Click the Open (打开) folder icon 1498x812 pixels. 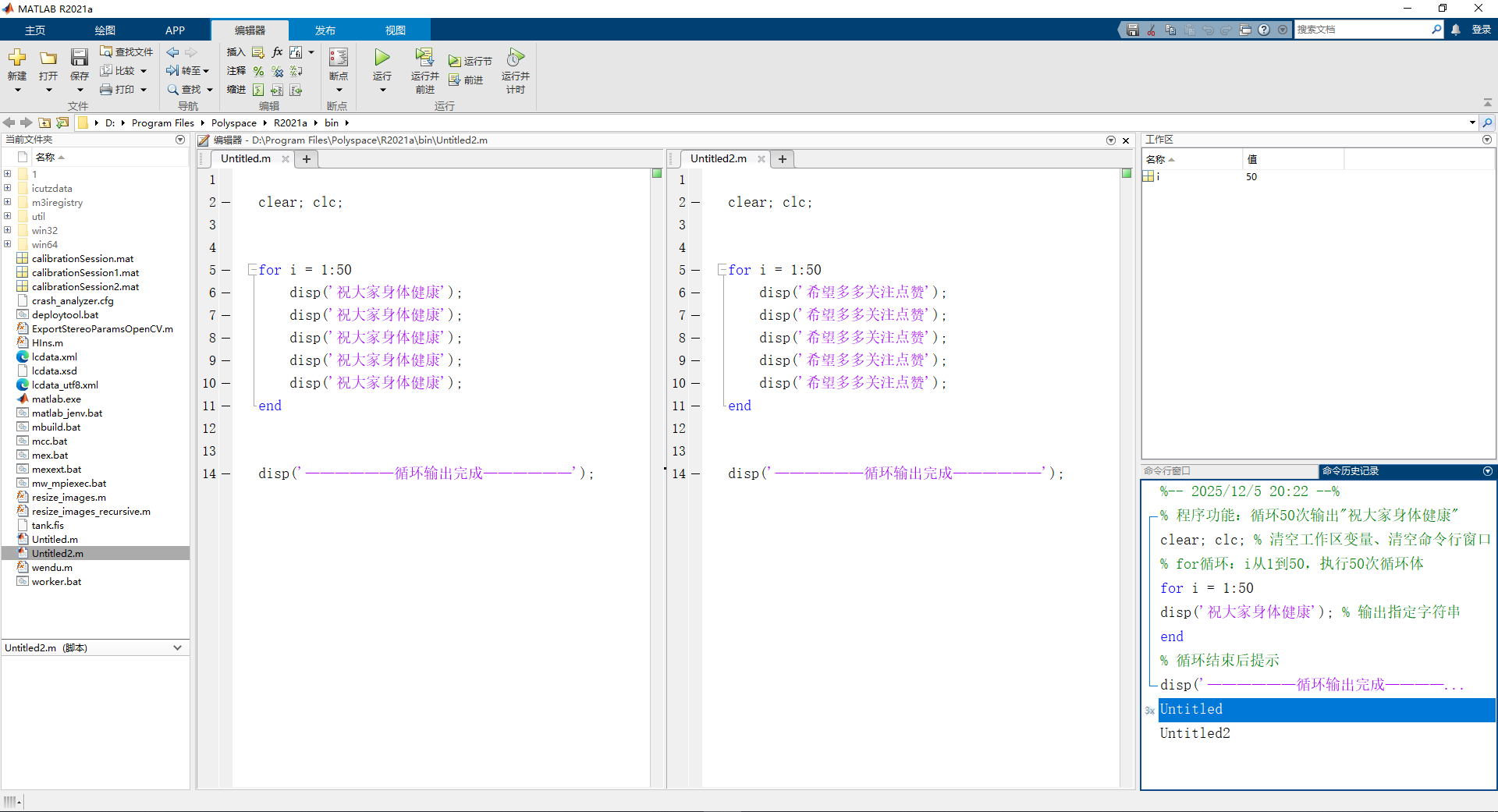click(48, 58)
